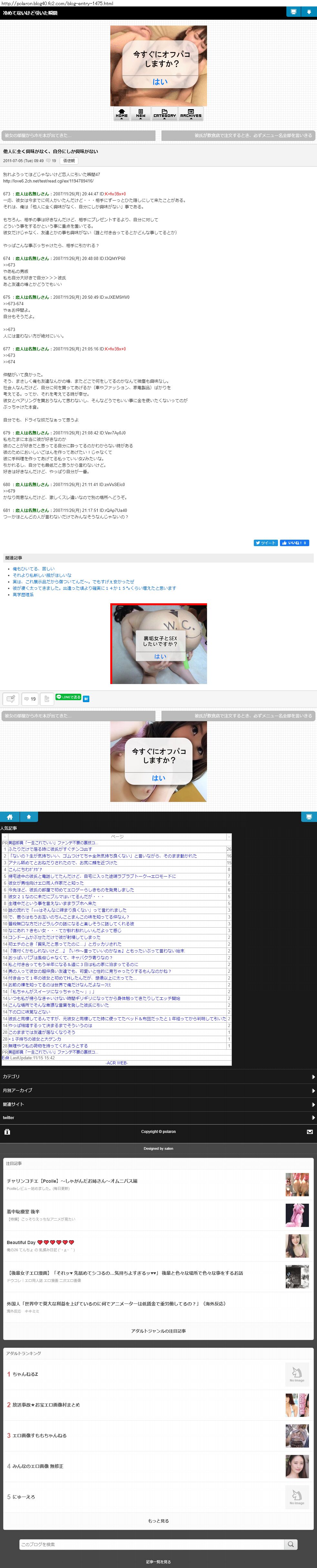Expand the 関連サイト section
The image size is (317, 1568).
(159, 1104)
